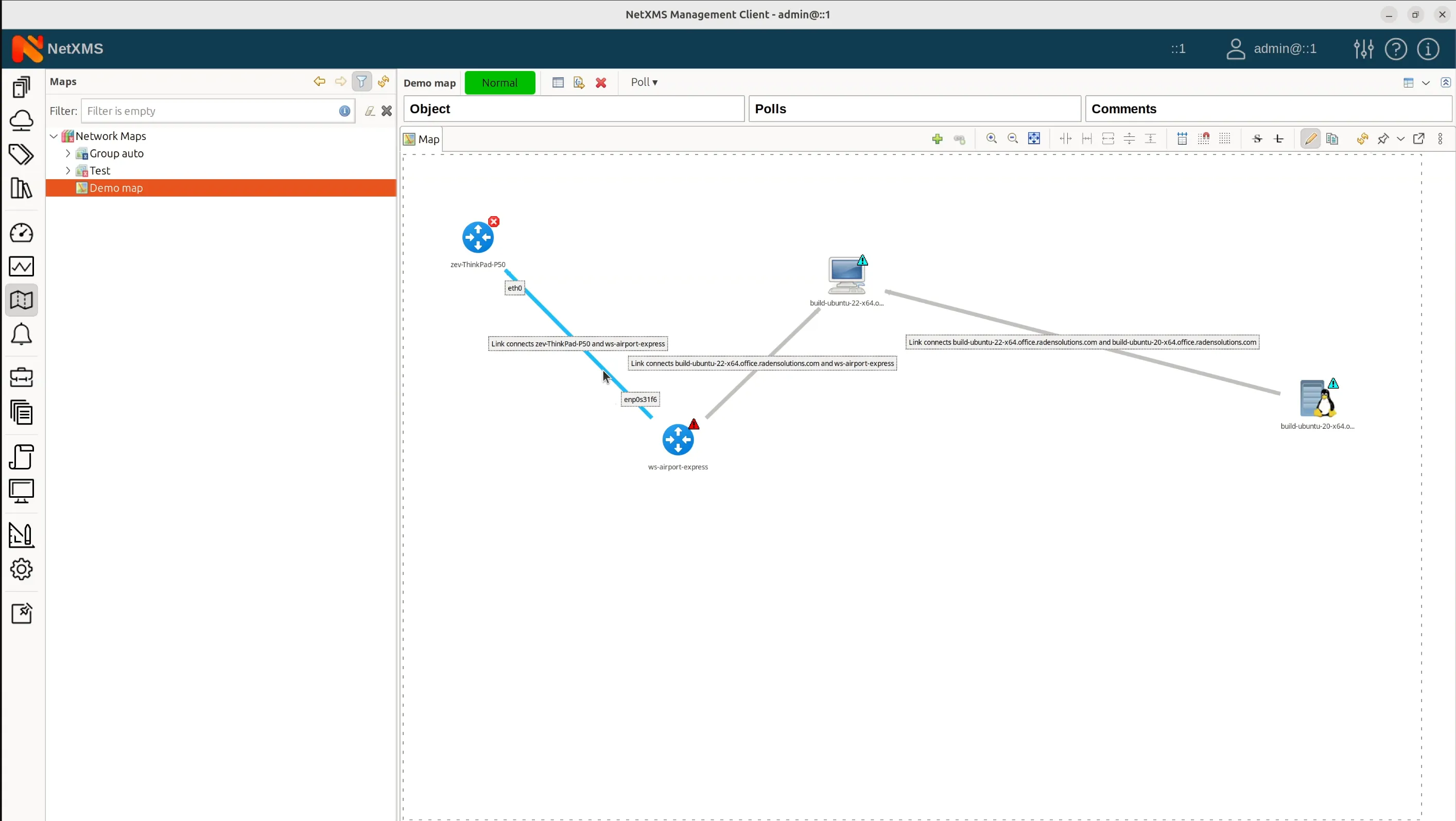The height and width of the screenshot is (821, 1456).
Task: Open the Alarms perspective in the sidebar
Action: [x=22, y=335]
